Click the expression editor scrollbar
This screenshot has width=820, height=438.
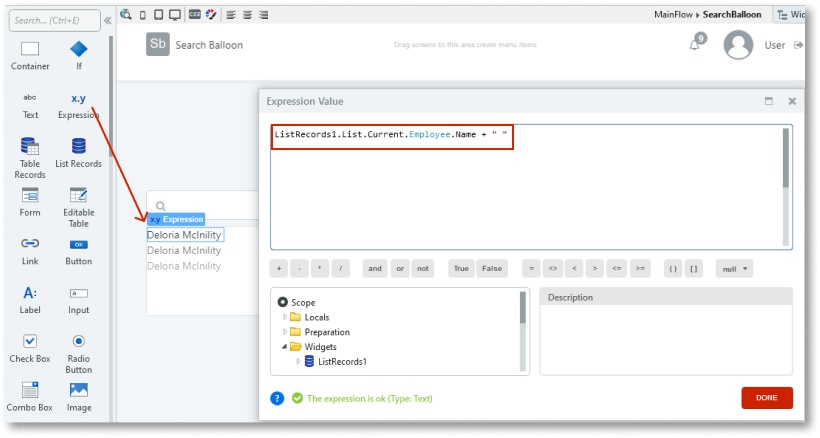coord(786,160)
